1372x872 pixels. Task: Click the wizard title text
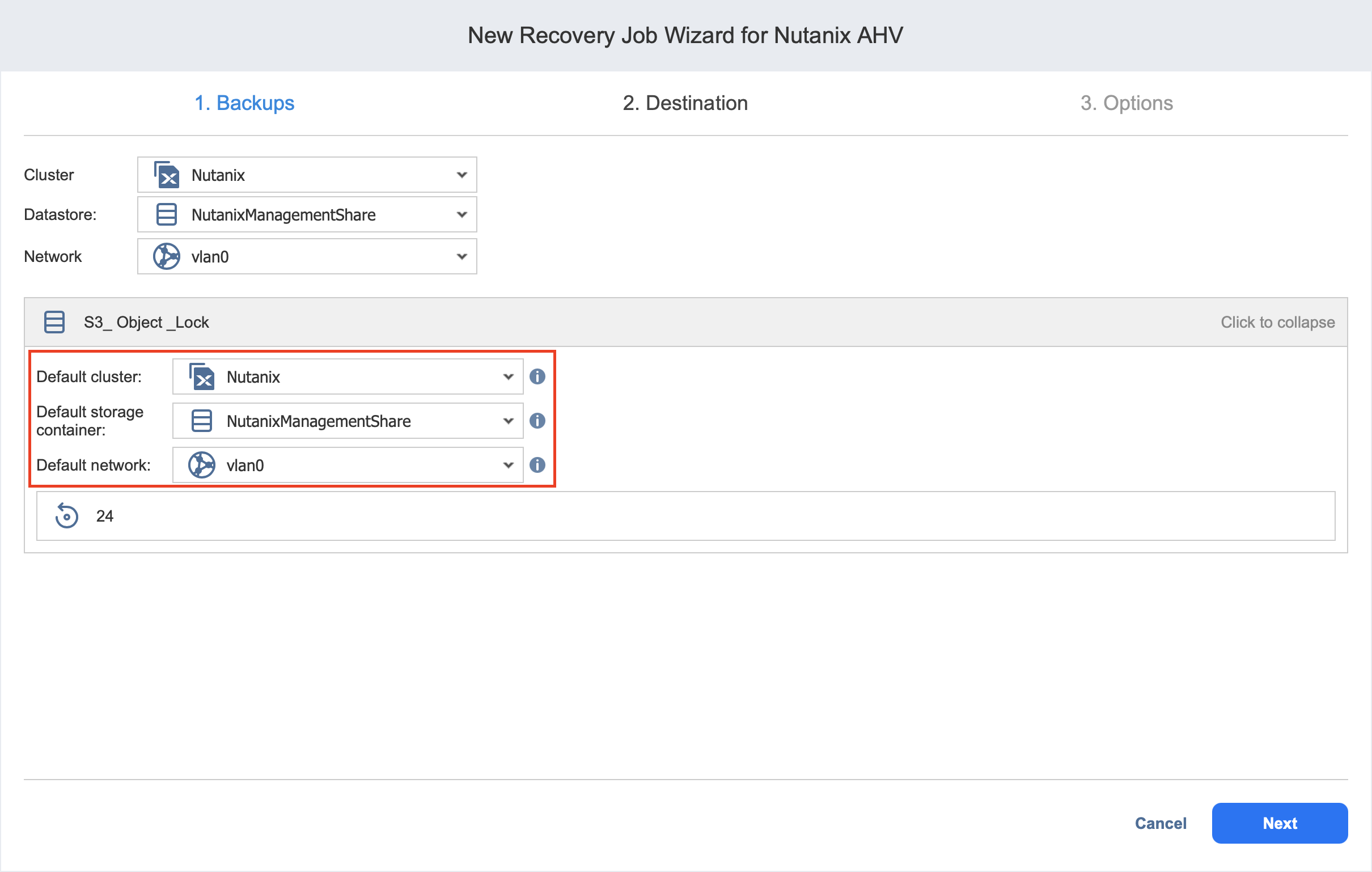click(x=685, y=35)
